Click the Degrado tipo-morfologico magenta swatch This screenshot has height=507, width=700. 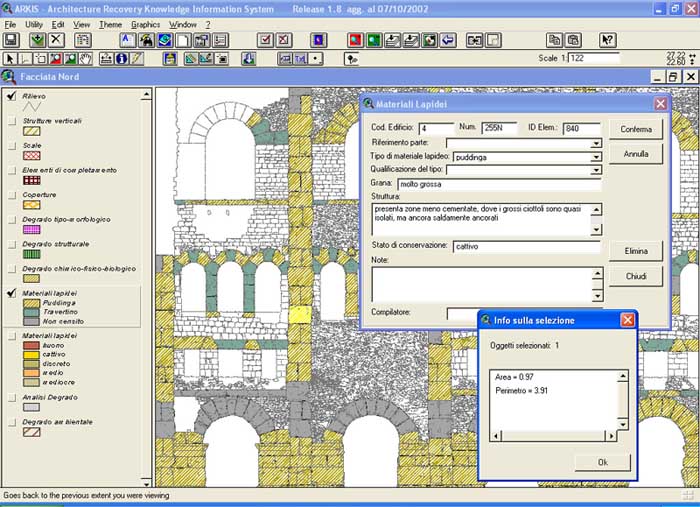coord(31,230)
